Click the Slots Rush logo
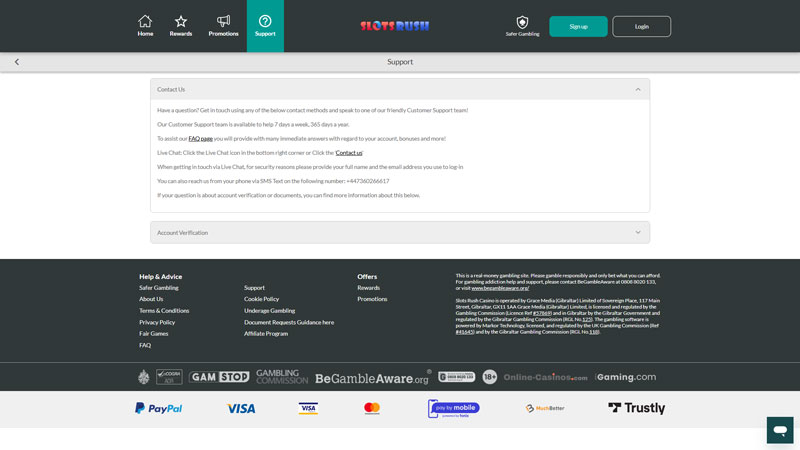Screen dimensions: 800x450 coord(395,26)
